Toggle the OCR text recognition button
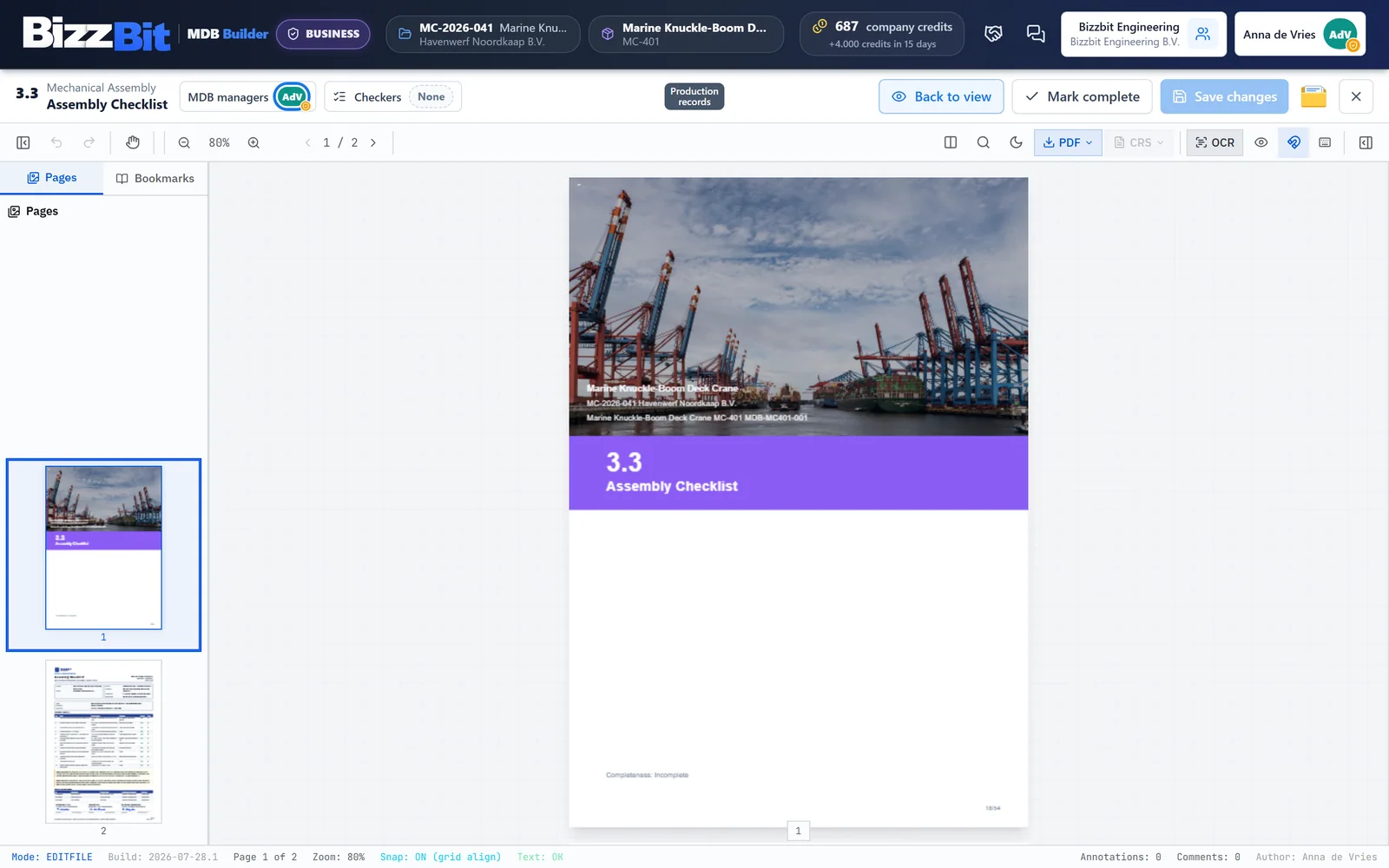This screenshot has height=868, width=1389. 1215,142
